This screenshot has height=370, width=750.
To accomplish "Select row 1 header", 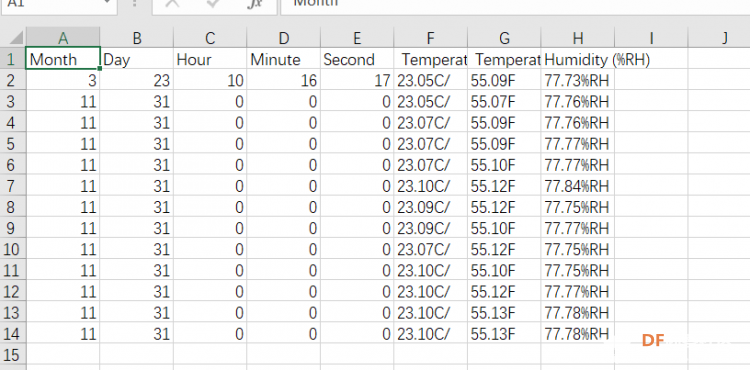I will point(13,59).
